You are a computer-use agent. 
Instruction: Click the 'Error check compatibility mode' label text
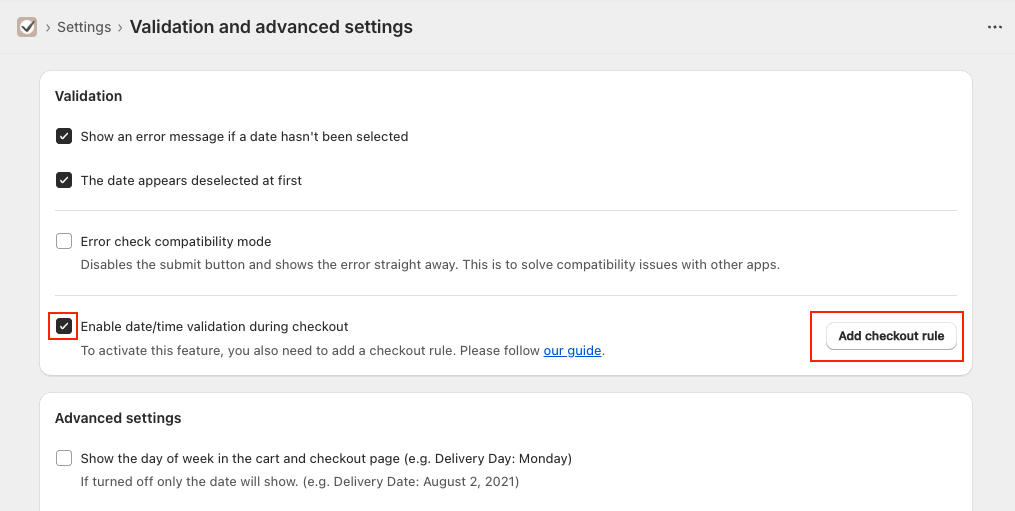point(176,242)
